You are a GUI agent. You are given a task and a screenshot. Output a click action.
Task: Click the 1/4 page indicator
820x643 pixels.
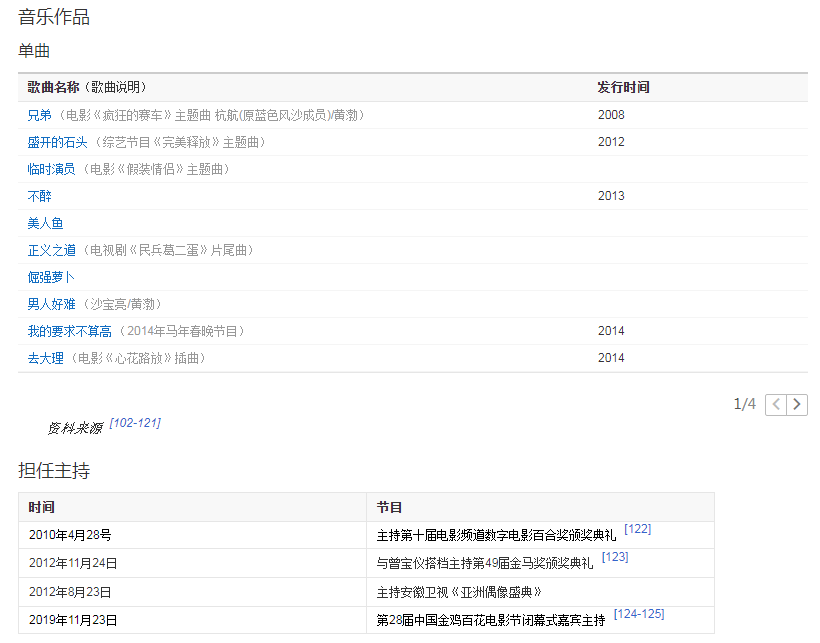744,404
